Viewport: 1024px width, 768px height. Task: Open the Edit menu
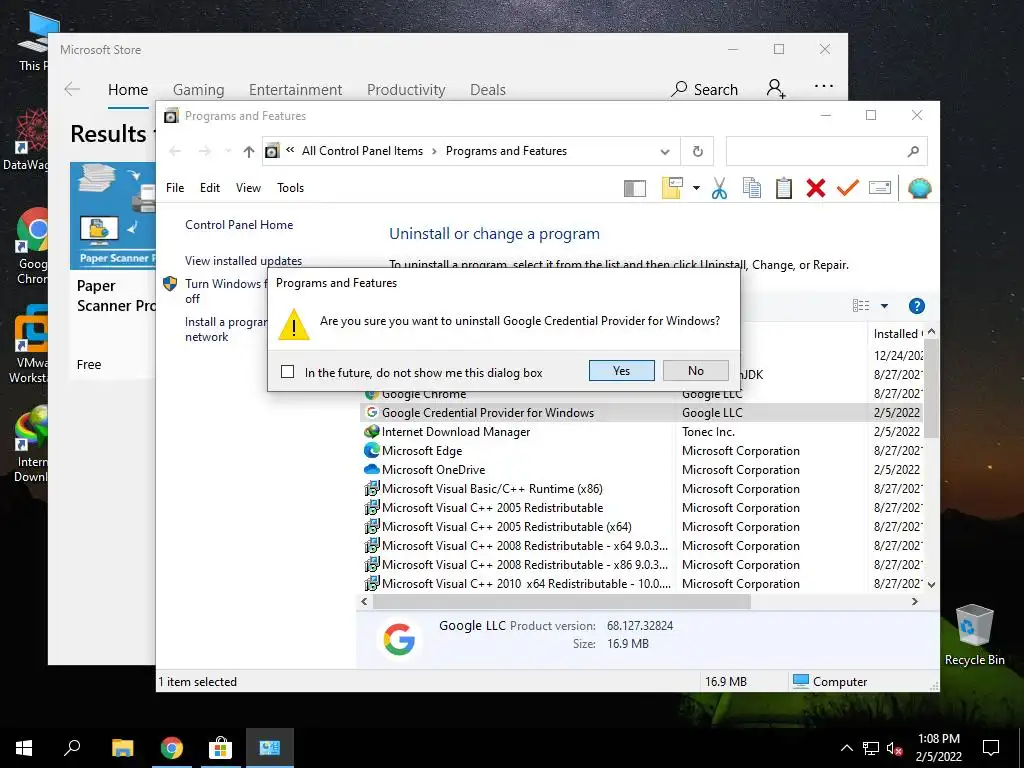tap(210, 187)
